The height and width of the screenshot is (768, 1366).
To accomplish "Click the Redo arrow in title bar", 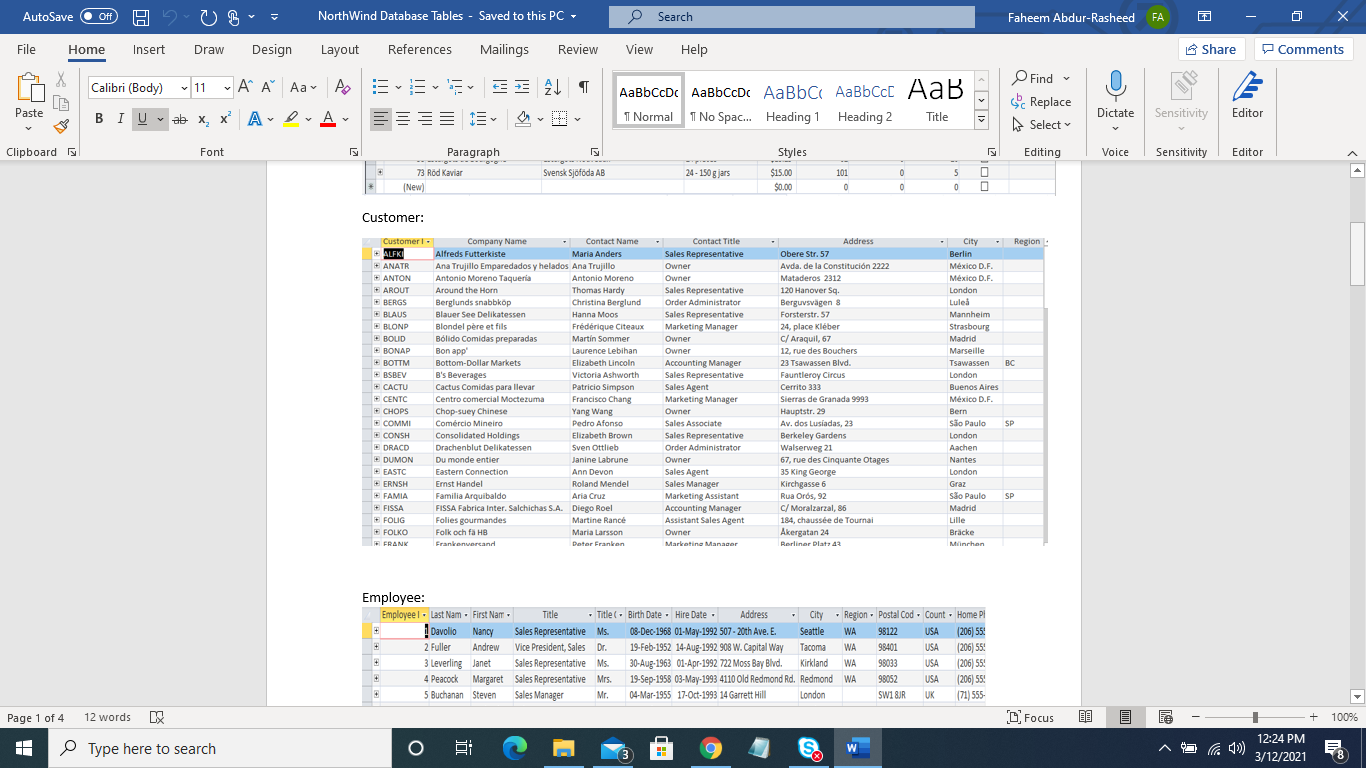I will pyautogui.click(x=208, y=16).
